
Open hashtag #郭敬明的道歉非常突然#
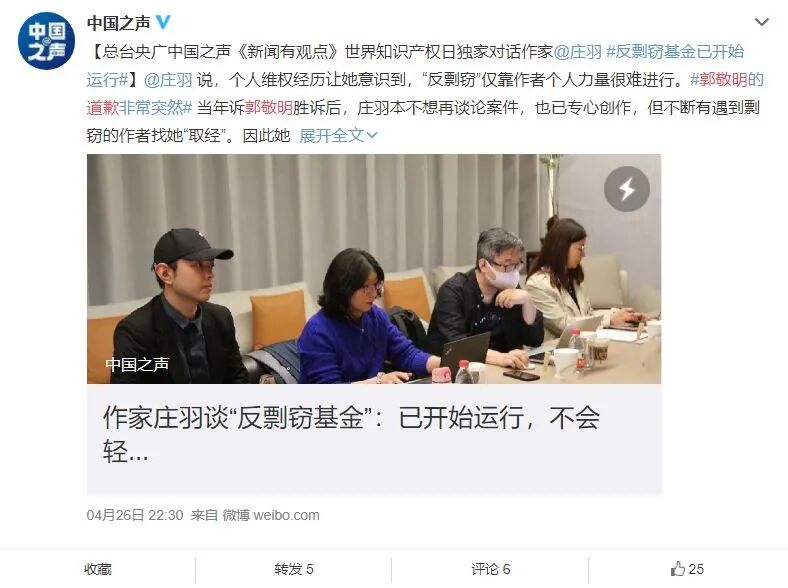(425, 93)
